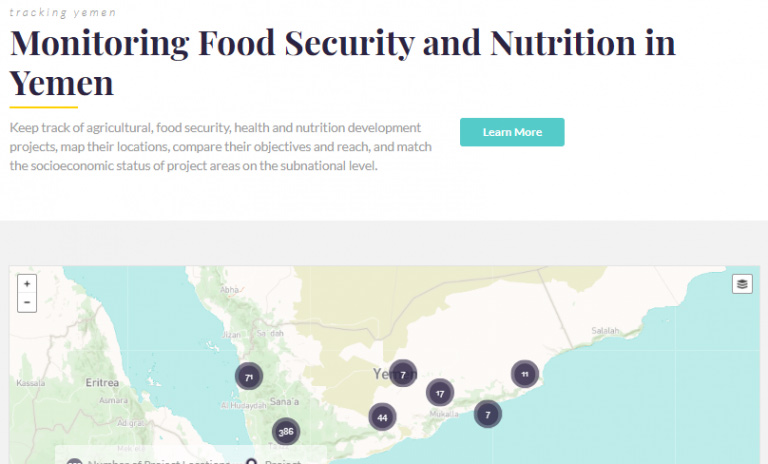Zoom in on the map with the plus

27,284
